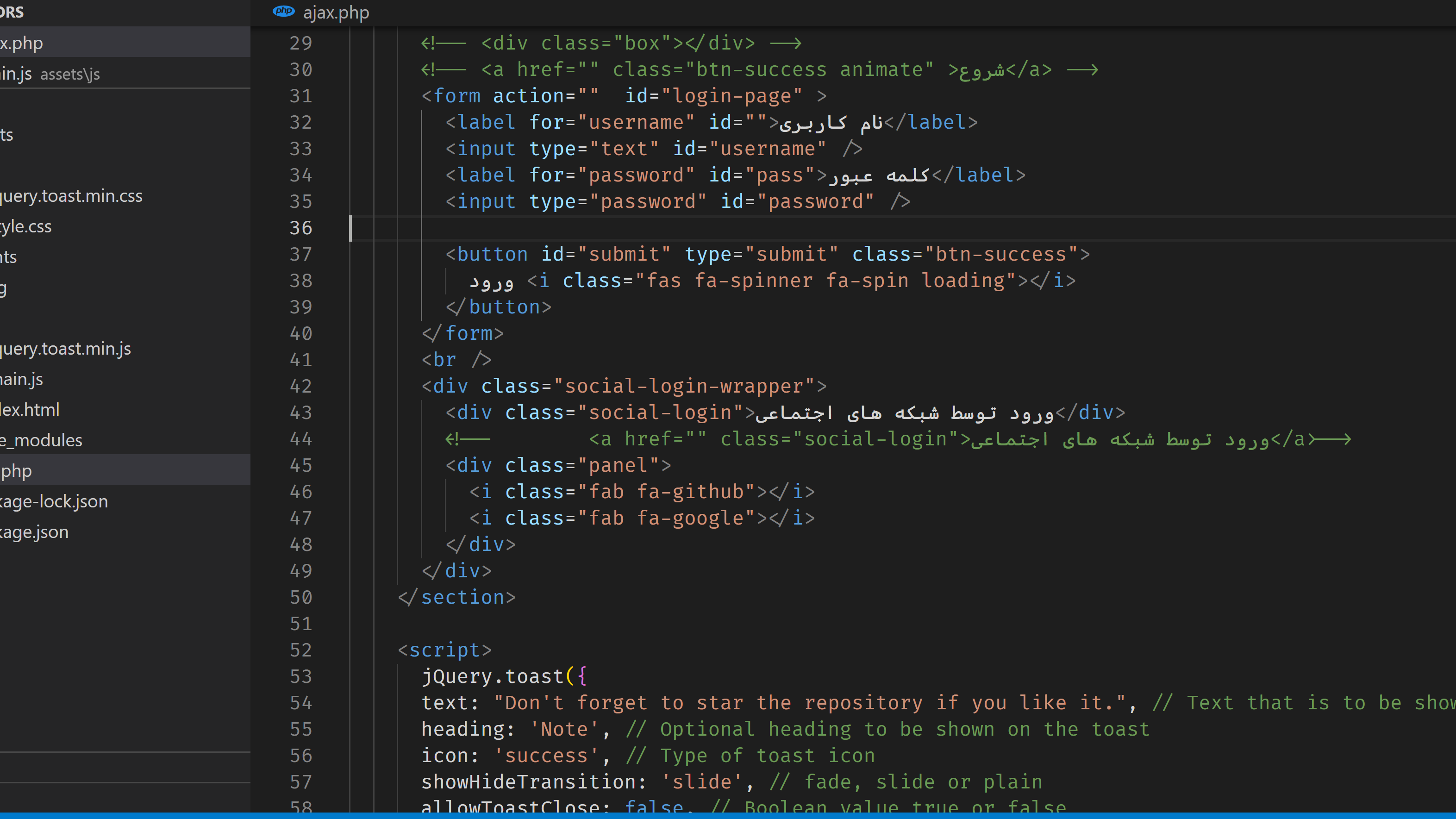Click line number 42 in the gutter
Screen dimensions: 1456x819
pos(301,386)
